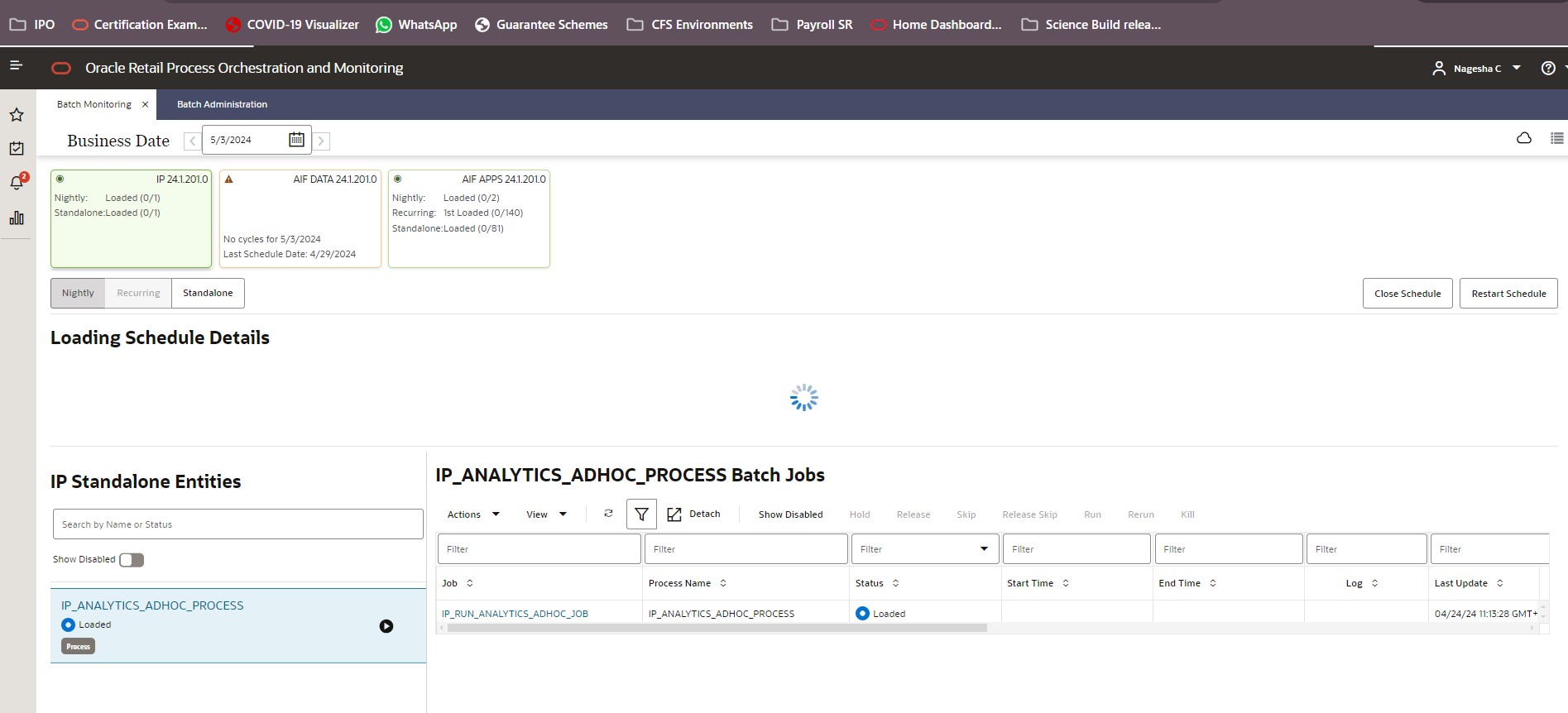Sort by Job column arrows
Viewport: 1568px width, 713px height.
[x=470, y=583]
